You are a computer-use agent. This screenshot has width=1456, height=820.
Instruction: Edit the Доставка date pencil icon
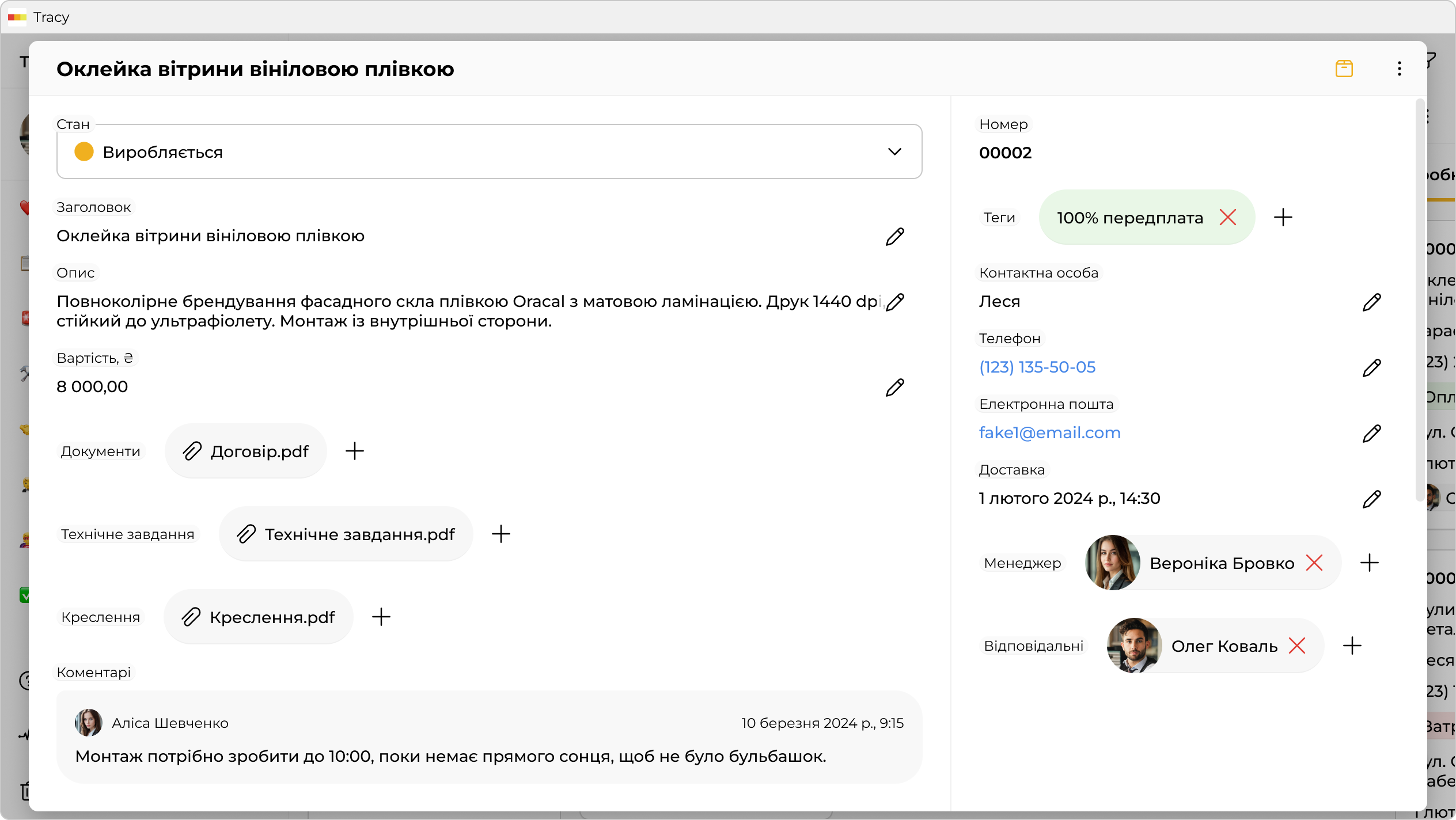1371,499
